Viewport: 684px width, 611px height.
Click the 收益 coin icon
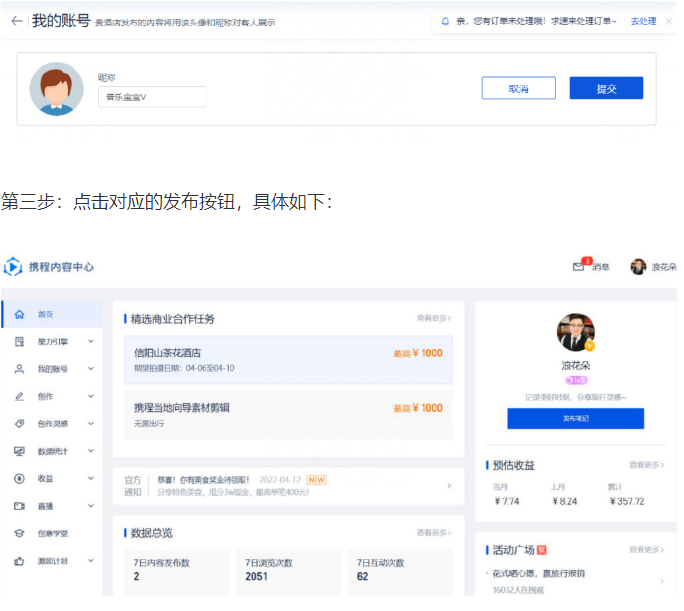click(x=19, y=478)
